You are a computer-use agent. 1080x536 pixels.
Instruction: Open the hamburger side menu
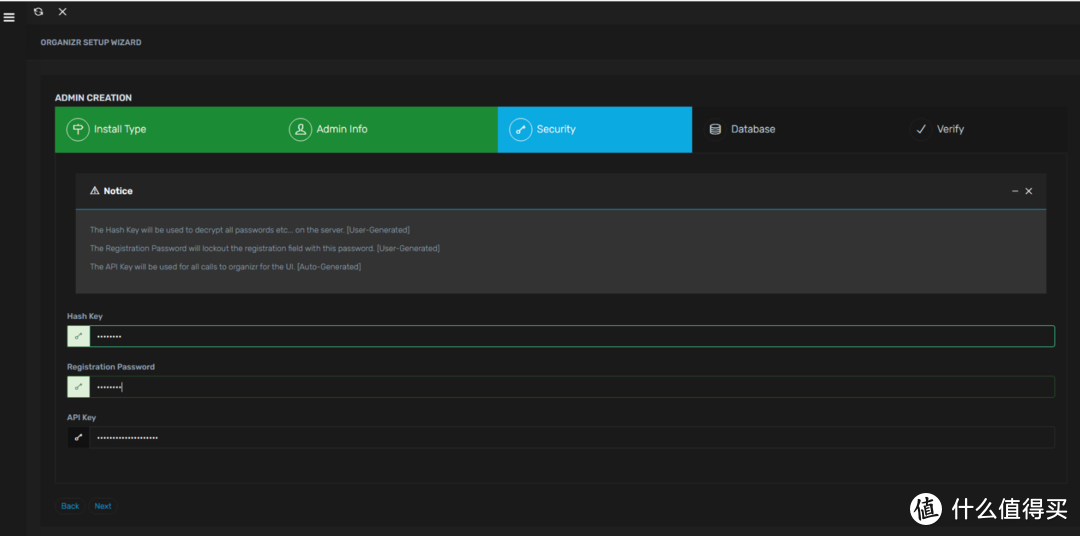[x=9, y=17]
